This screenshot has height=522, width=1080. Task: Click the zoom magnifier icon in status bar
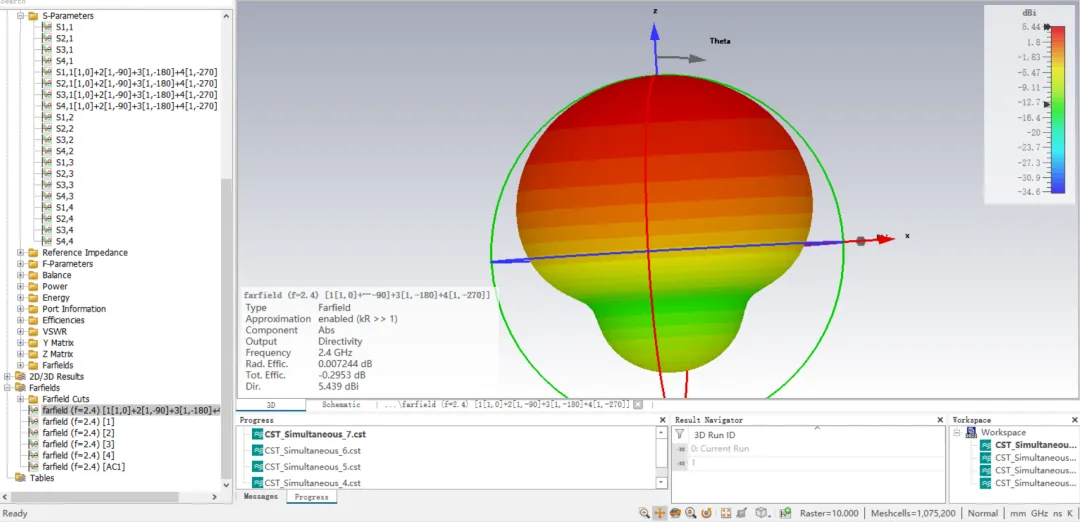(644, 513)
